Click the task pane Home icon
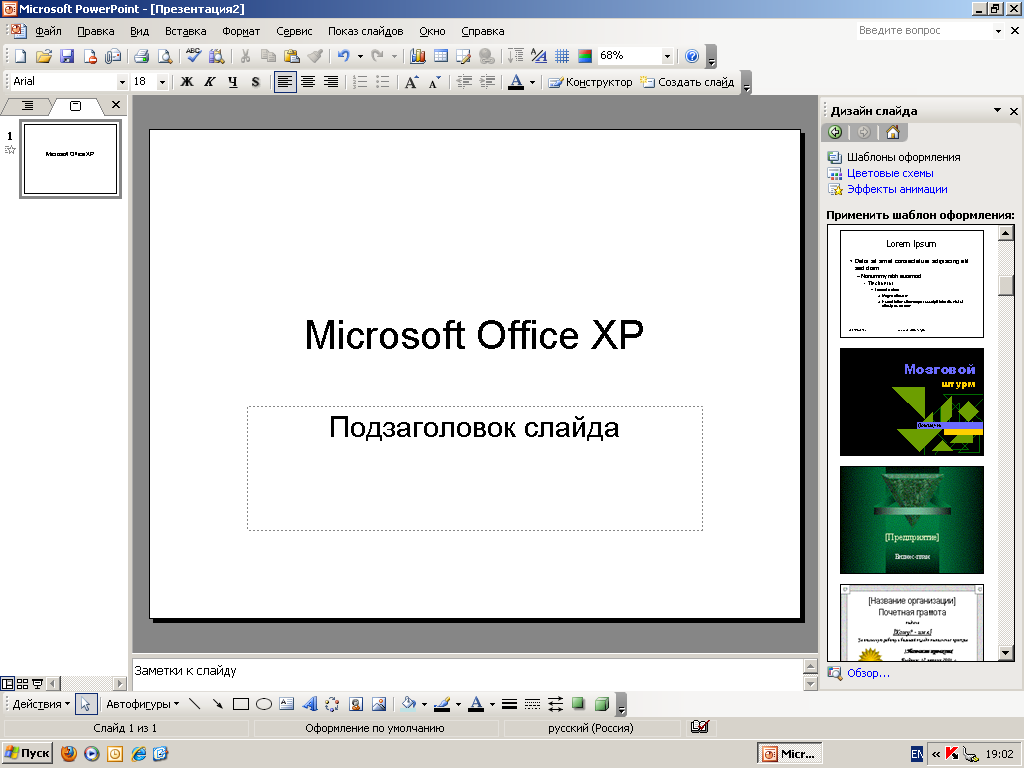The image size is (1024, 768). 893,133
